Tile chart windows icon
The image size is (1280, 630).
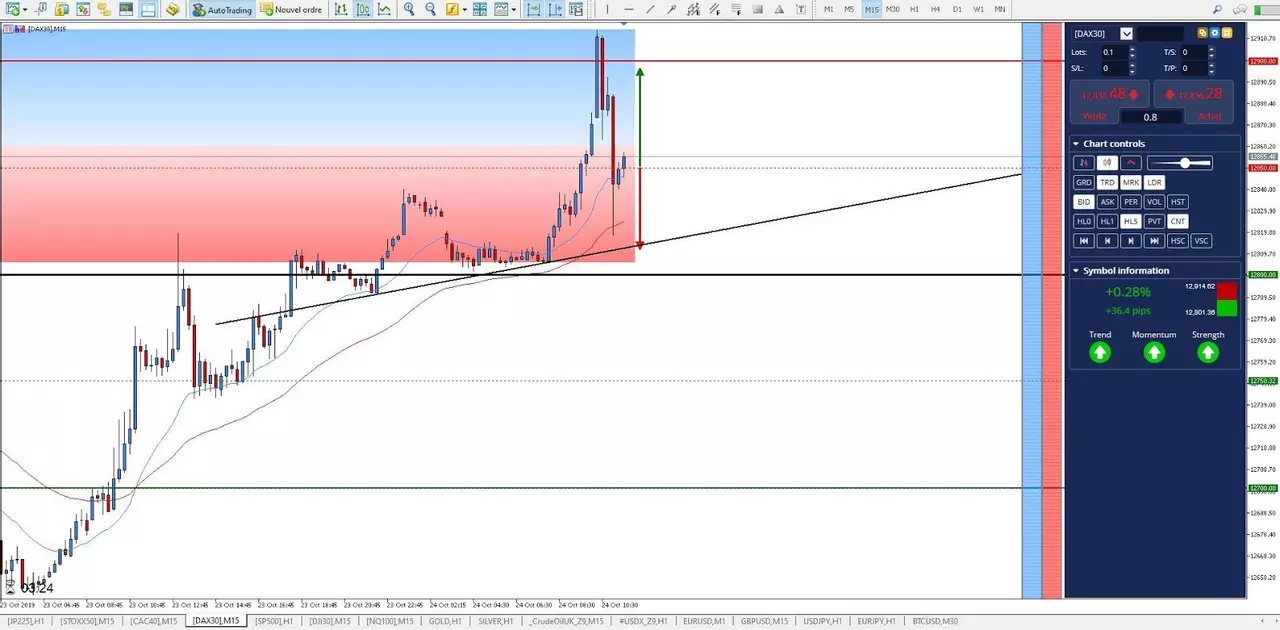point(480,9)
